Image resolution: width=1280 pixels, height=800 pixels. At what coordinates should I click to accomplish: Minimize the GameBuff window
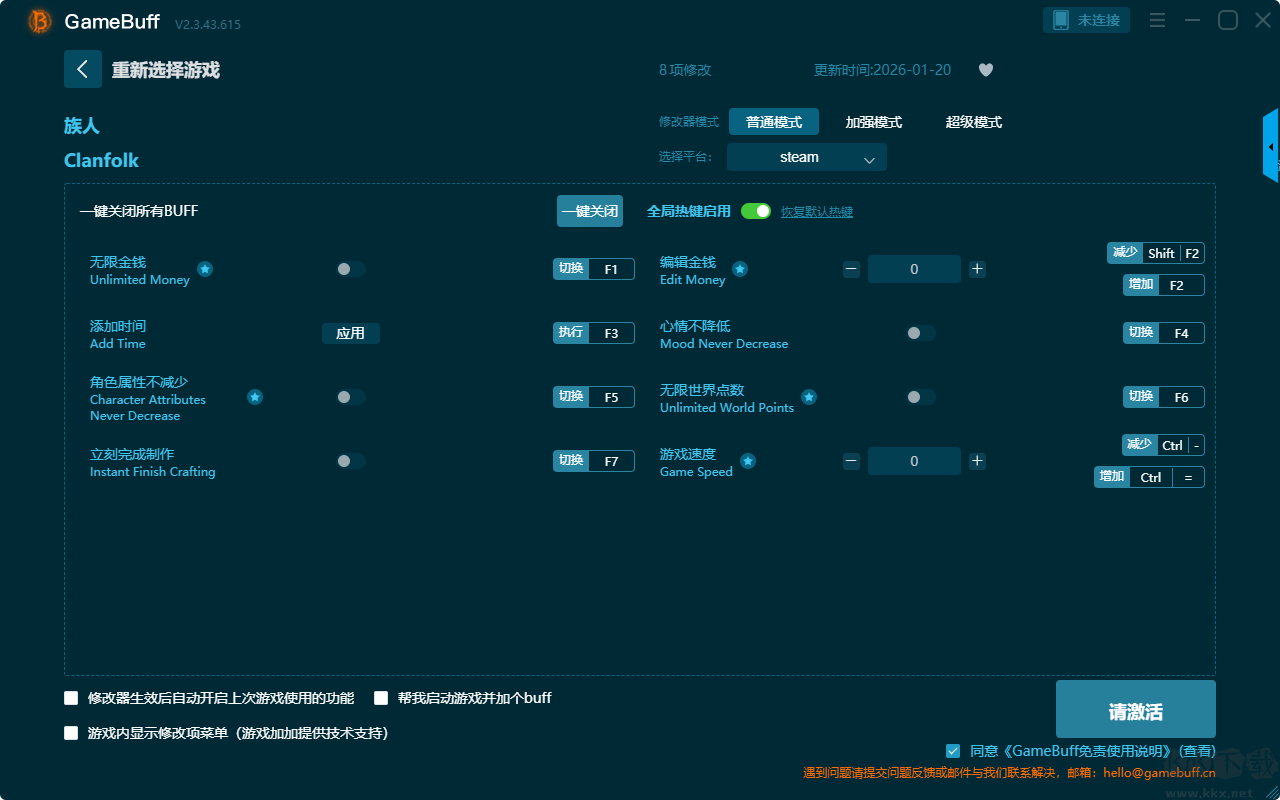pyautogui.click(x=1192, y=20)
